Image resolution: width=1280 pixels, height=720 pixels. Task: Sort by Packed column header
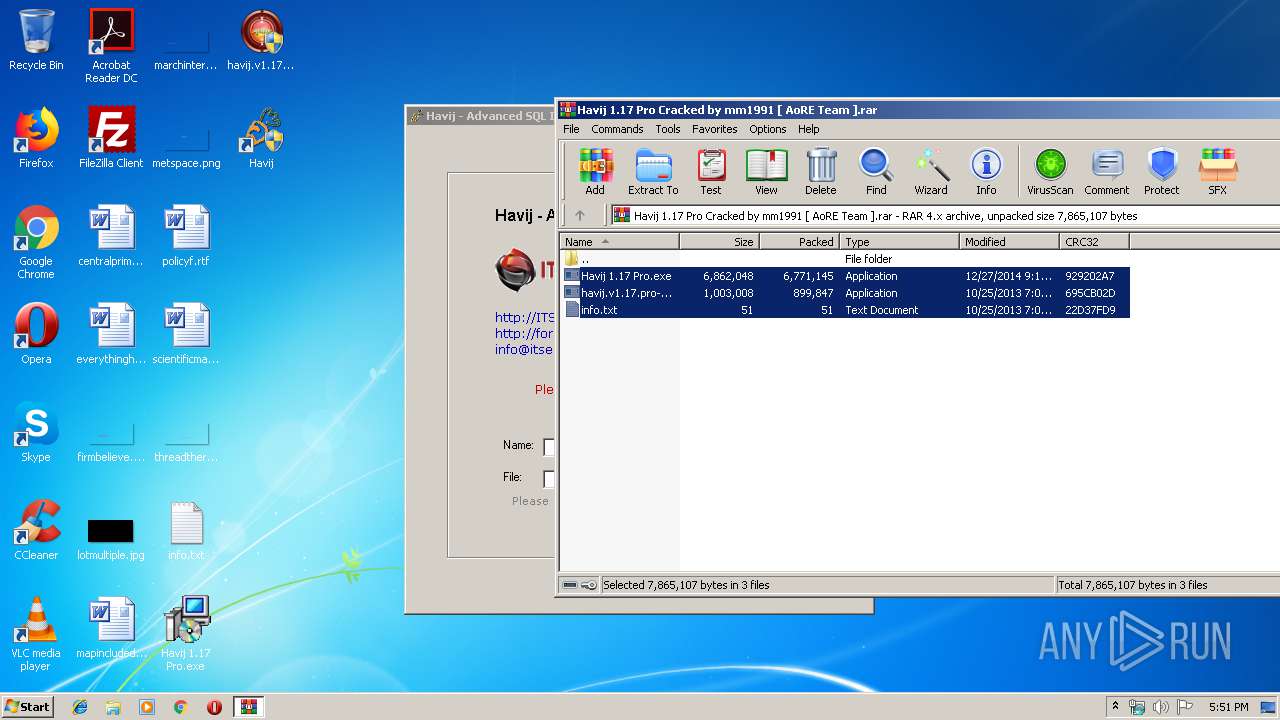pos(799,242)
